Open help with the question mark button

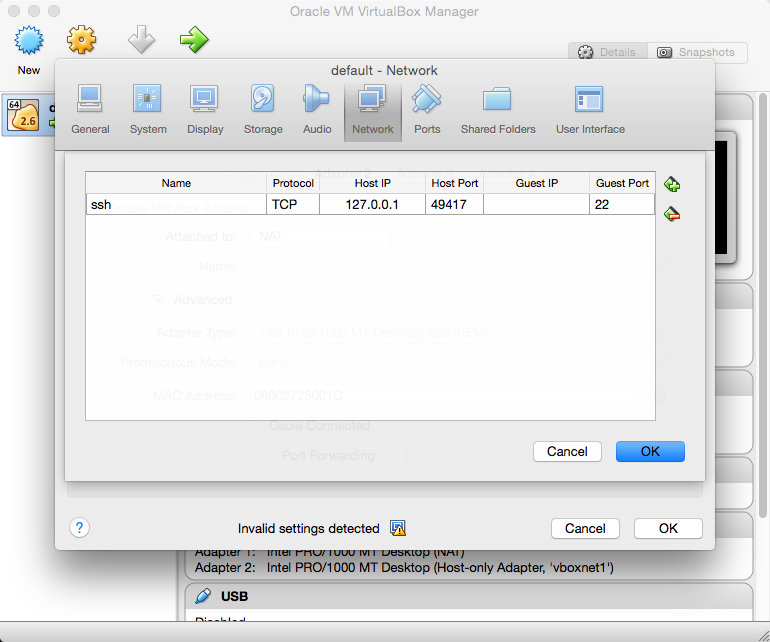[x=79, y=528]
